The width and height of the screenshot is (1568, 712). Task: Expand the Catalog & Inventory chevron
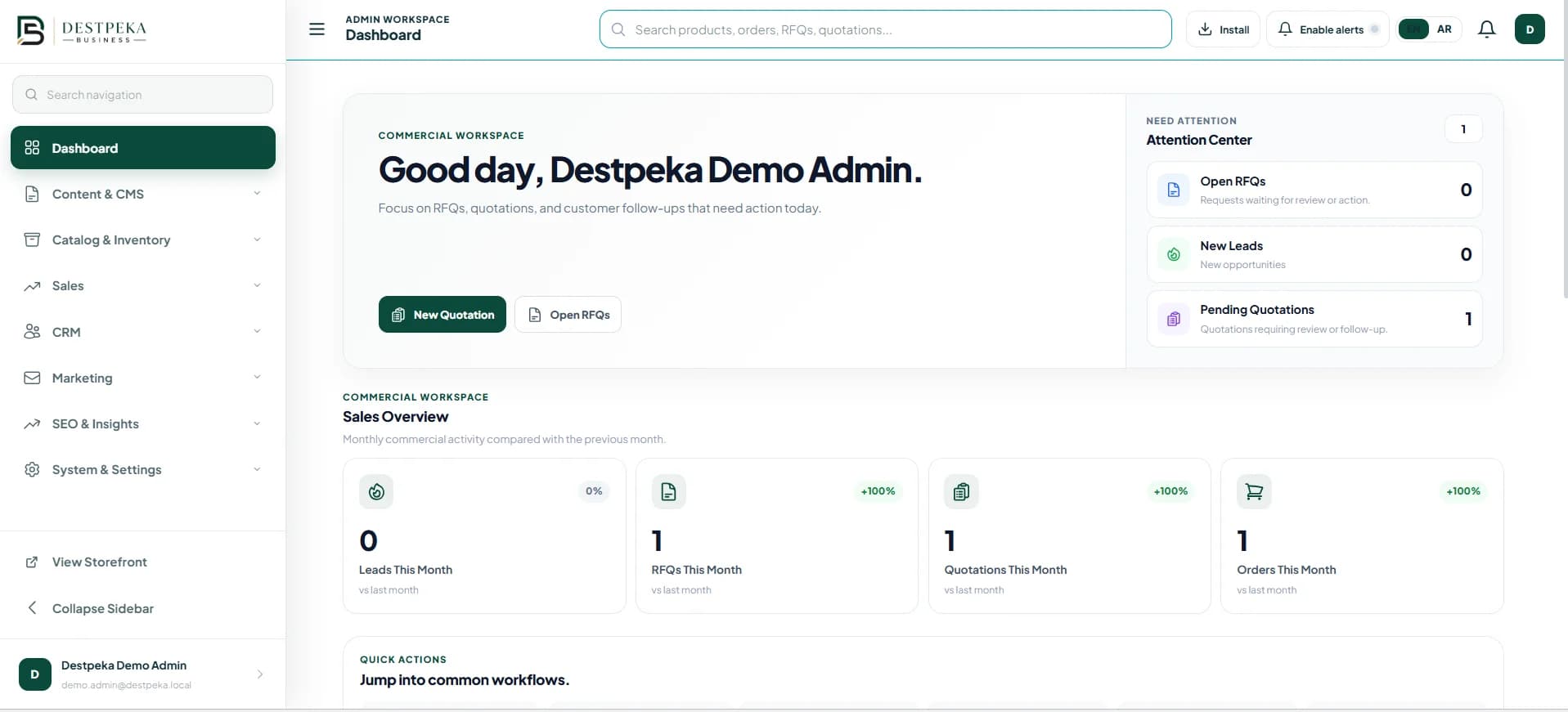[x=257, y=240]
